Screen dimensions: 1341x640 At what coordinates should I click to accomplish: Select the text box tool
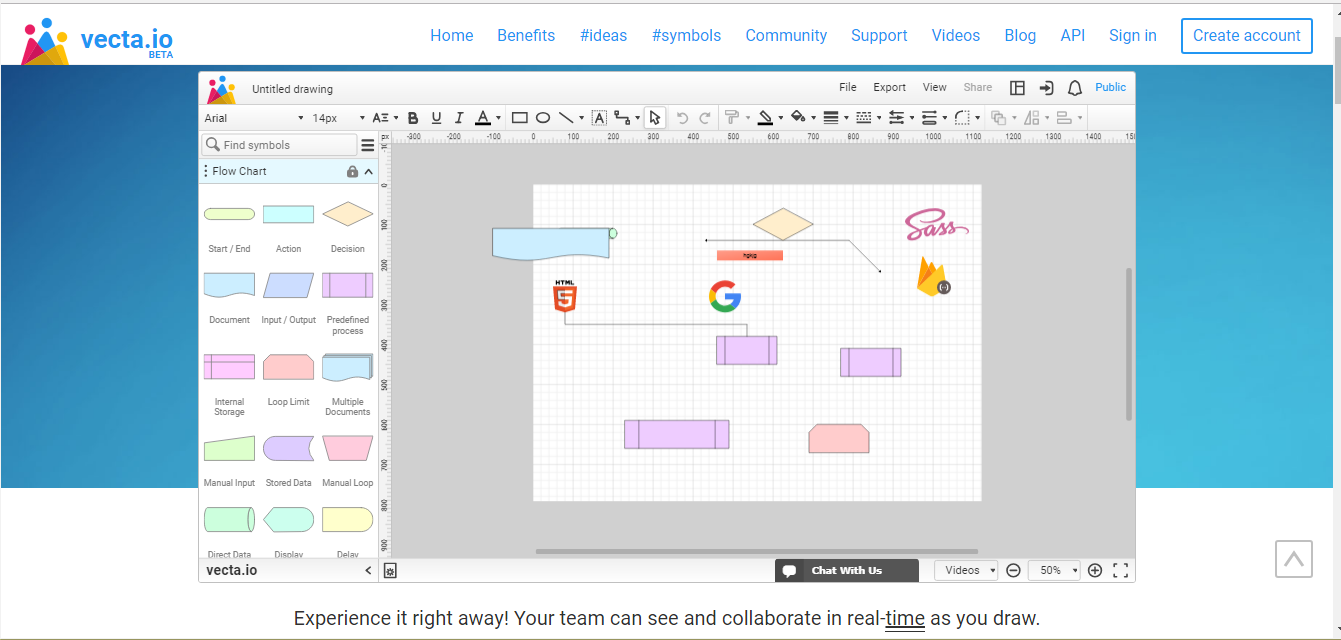pos(599,118)
